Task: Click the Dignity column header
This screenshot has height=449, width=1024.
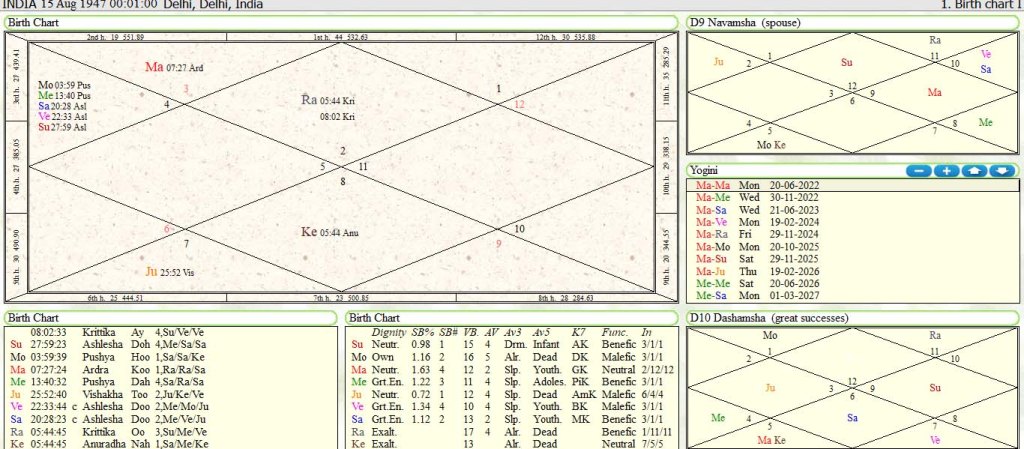Action: coord(388,331)
